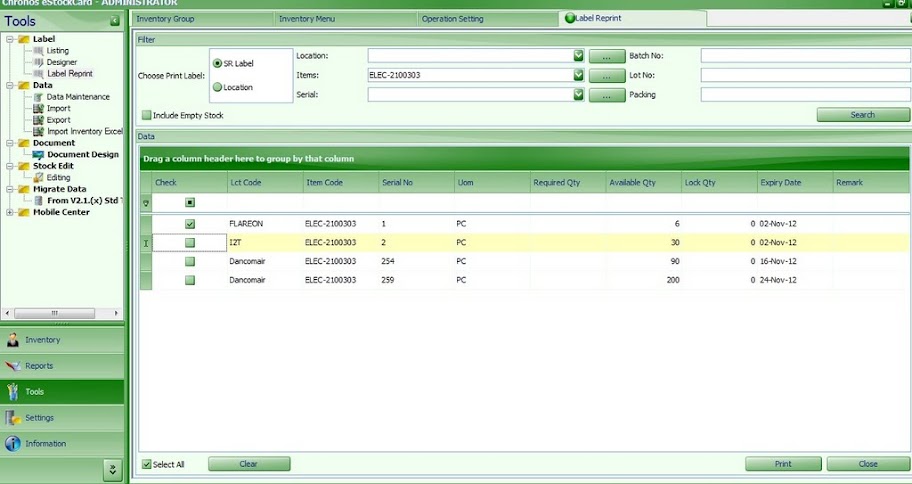Viewport: 912px width, 484px height.
Task: Open Stock Edit Editing item
Action: (x=58, y=177)
